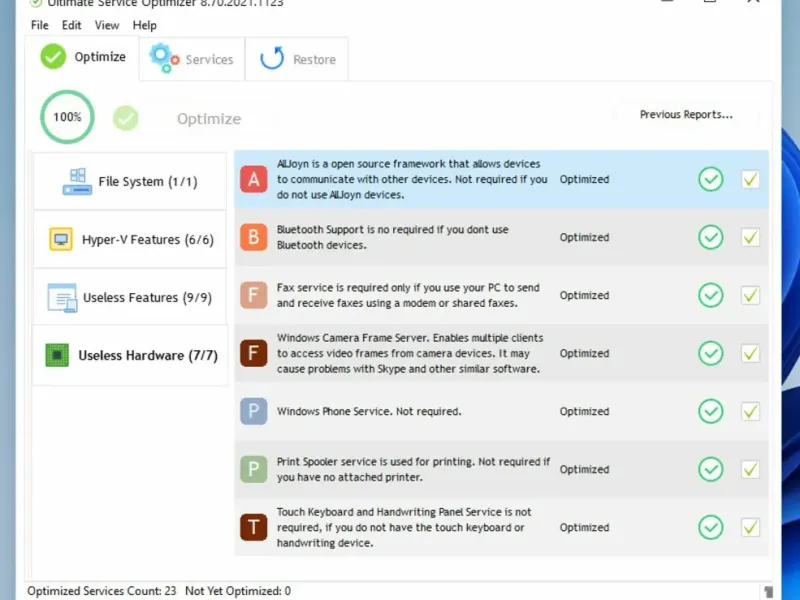Click the Fax service description text
800x600 pixels.
[x=408, y=295]
